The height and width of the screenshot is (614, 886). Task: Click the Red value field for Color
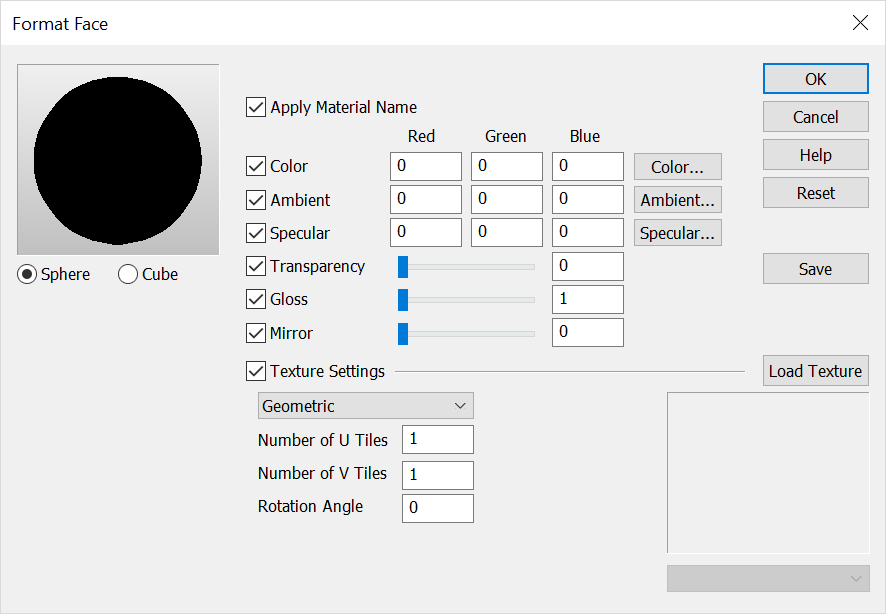tap(425, 166)
